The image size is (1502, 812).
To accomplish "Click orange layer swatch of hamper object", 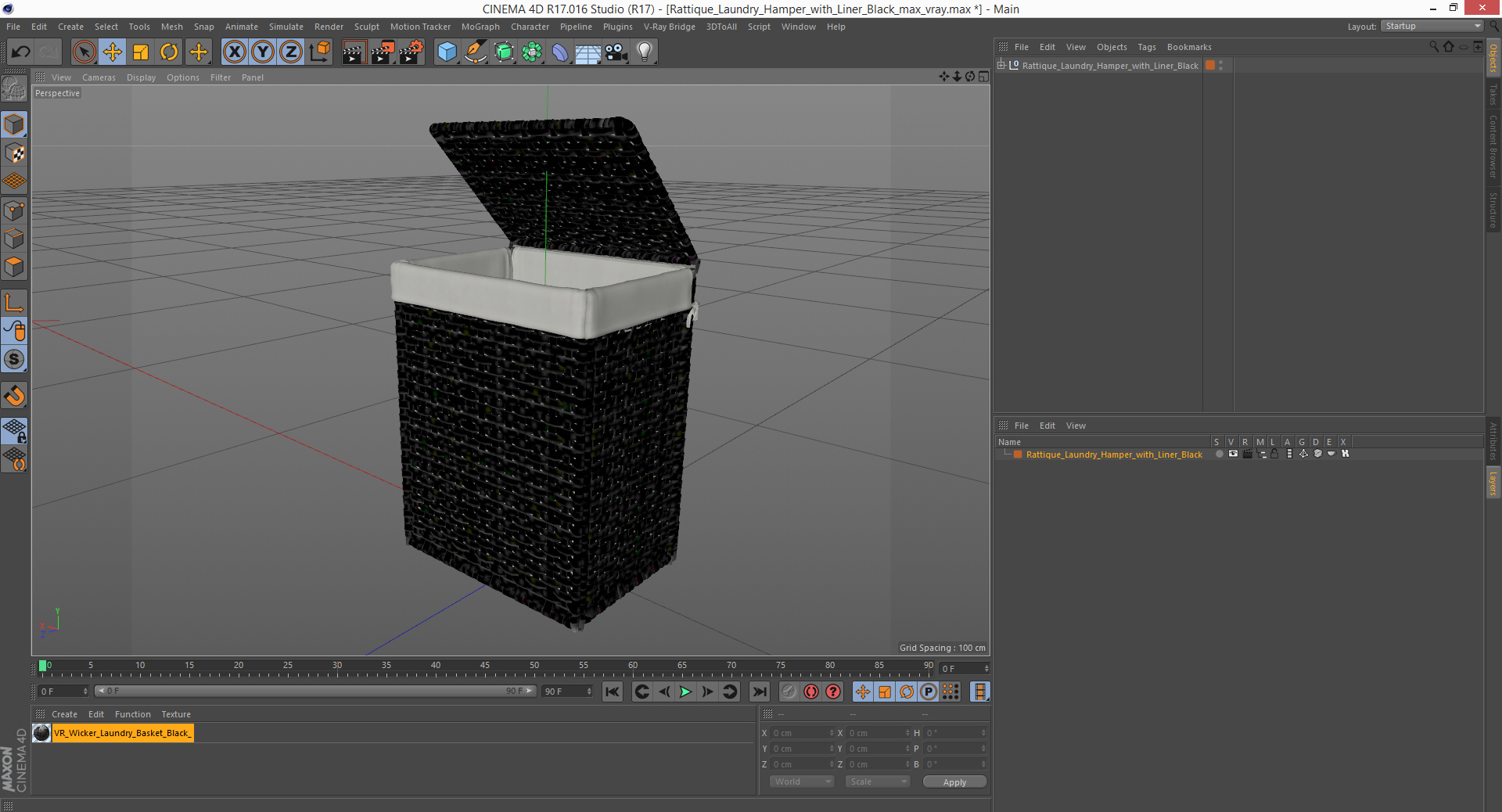I will click(1210, 66).
